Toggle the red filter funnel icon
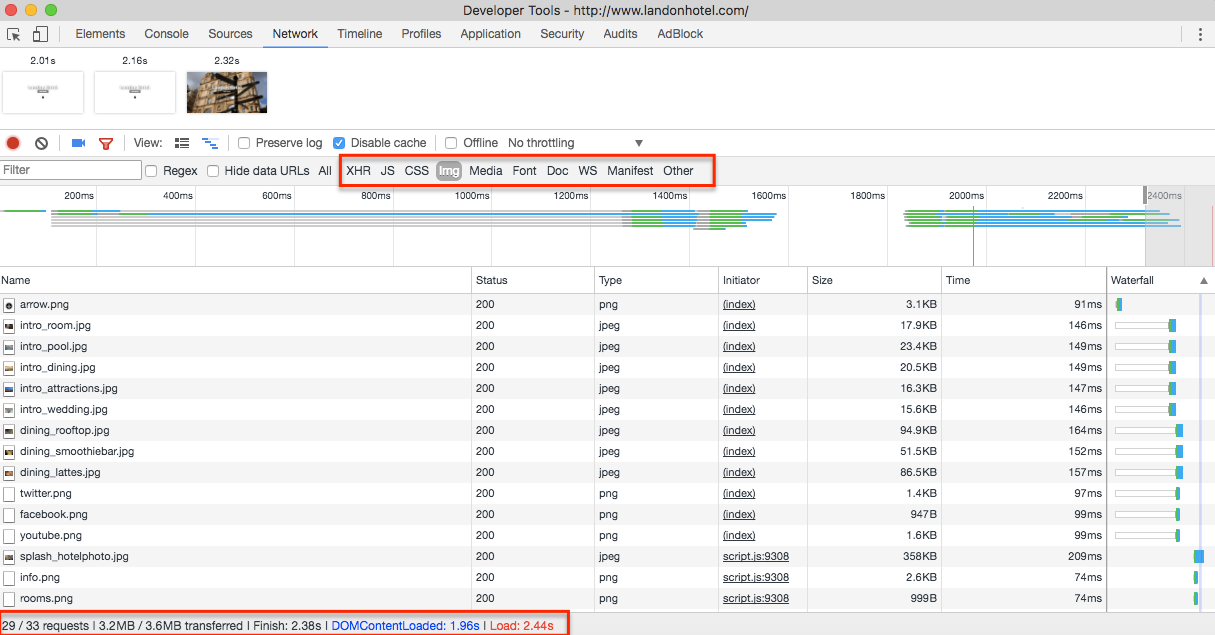 [106, 143]
